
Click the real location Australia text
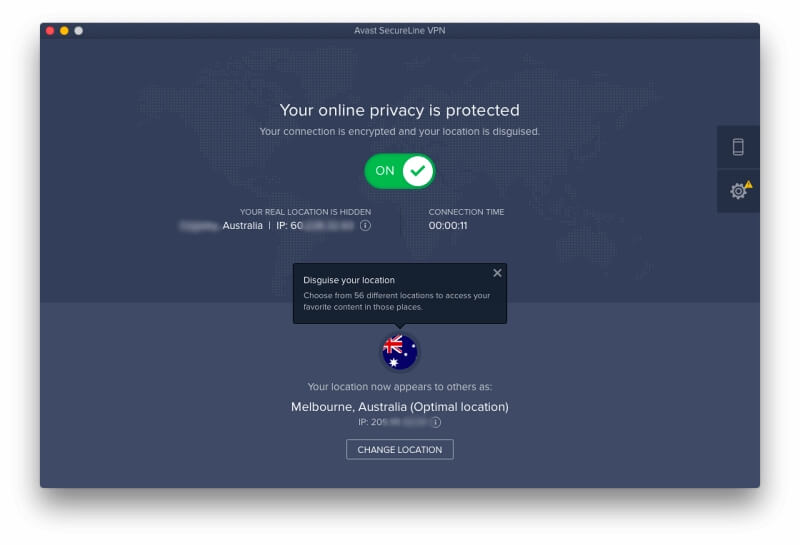tap(242, 226)
